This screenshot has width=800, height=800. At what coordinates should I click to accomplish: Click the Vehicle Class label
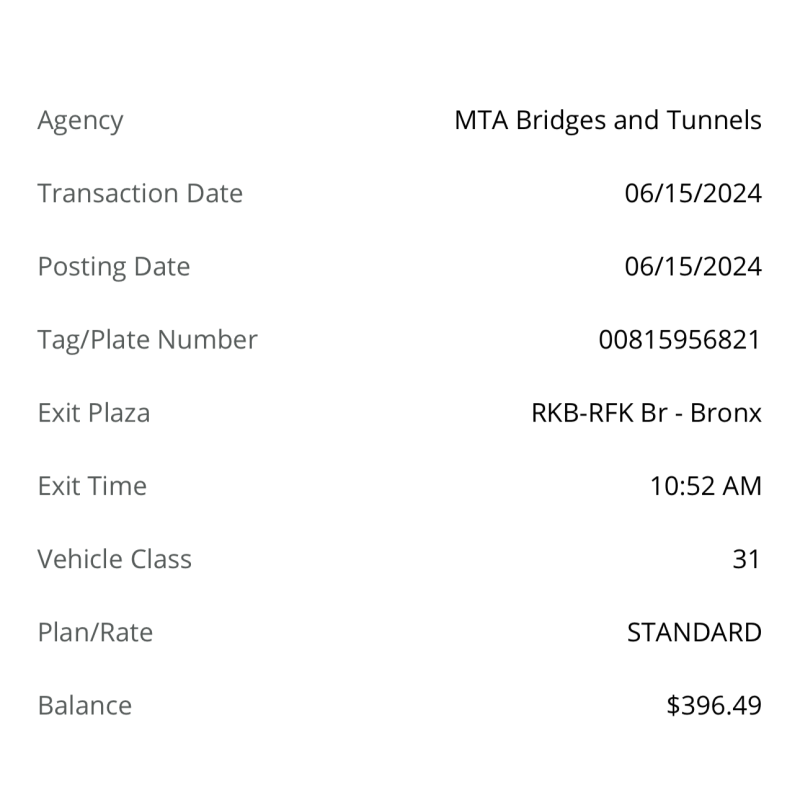115,559
